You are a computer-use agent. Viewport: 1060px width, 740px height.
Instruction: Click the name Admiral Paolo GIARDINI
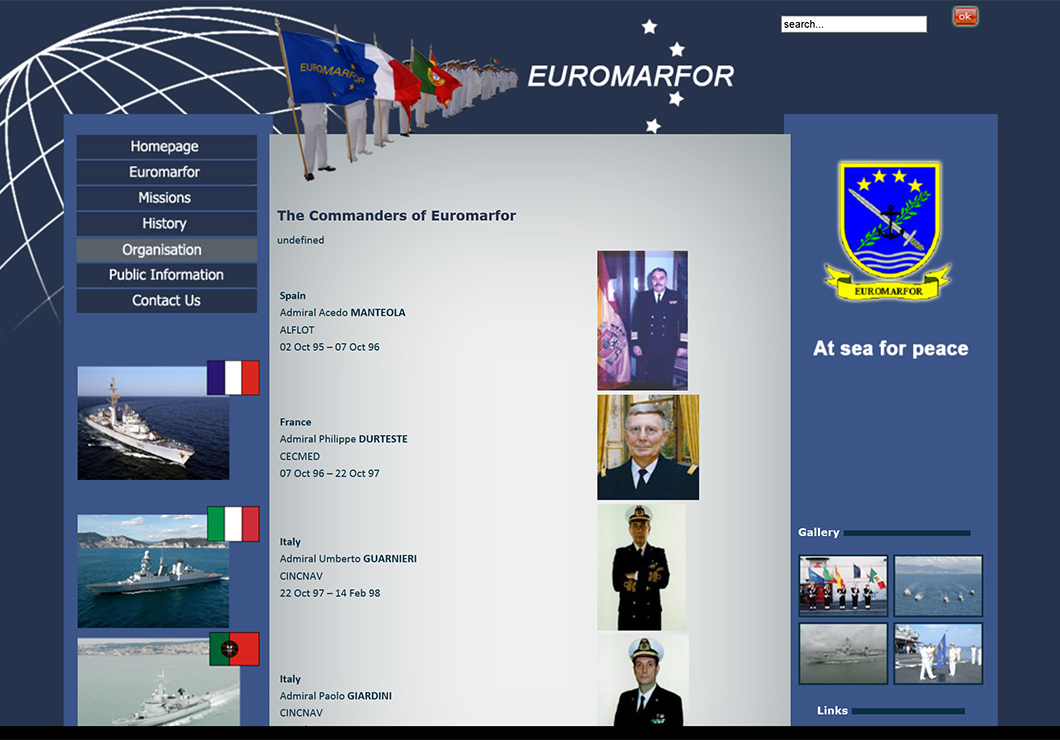(336, 696)
